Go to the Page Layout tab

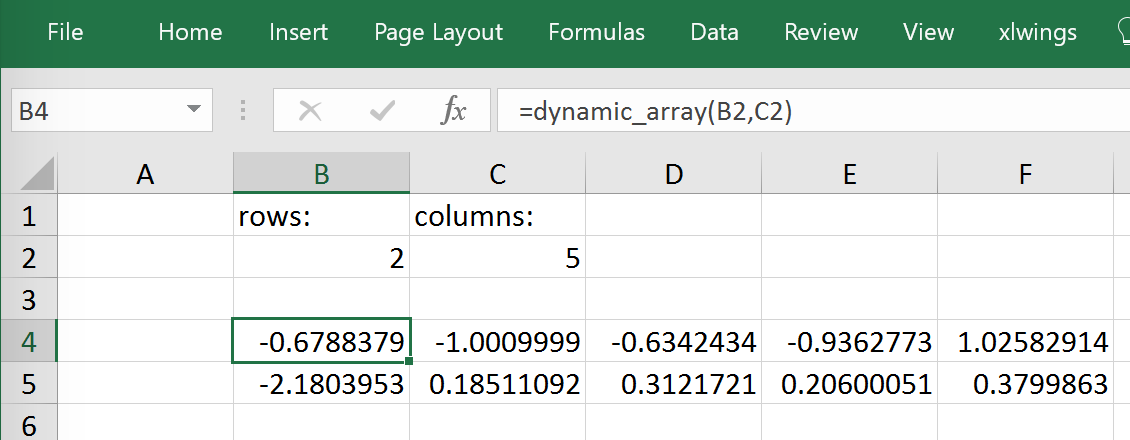pyautogui.click(x=438, y=32)
